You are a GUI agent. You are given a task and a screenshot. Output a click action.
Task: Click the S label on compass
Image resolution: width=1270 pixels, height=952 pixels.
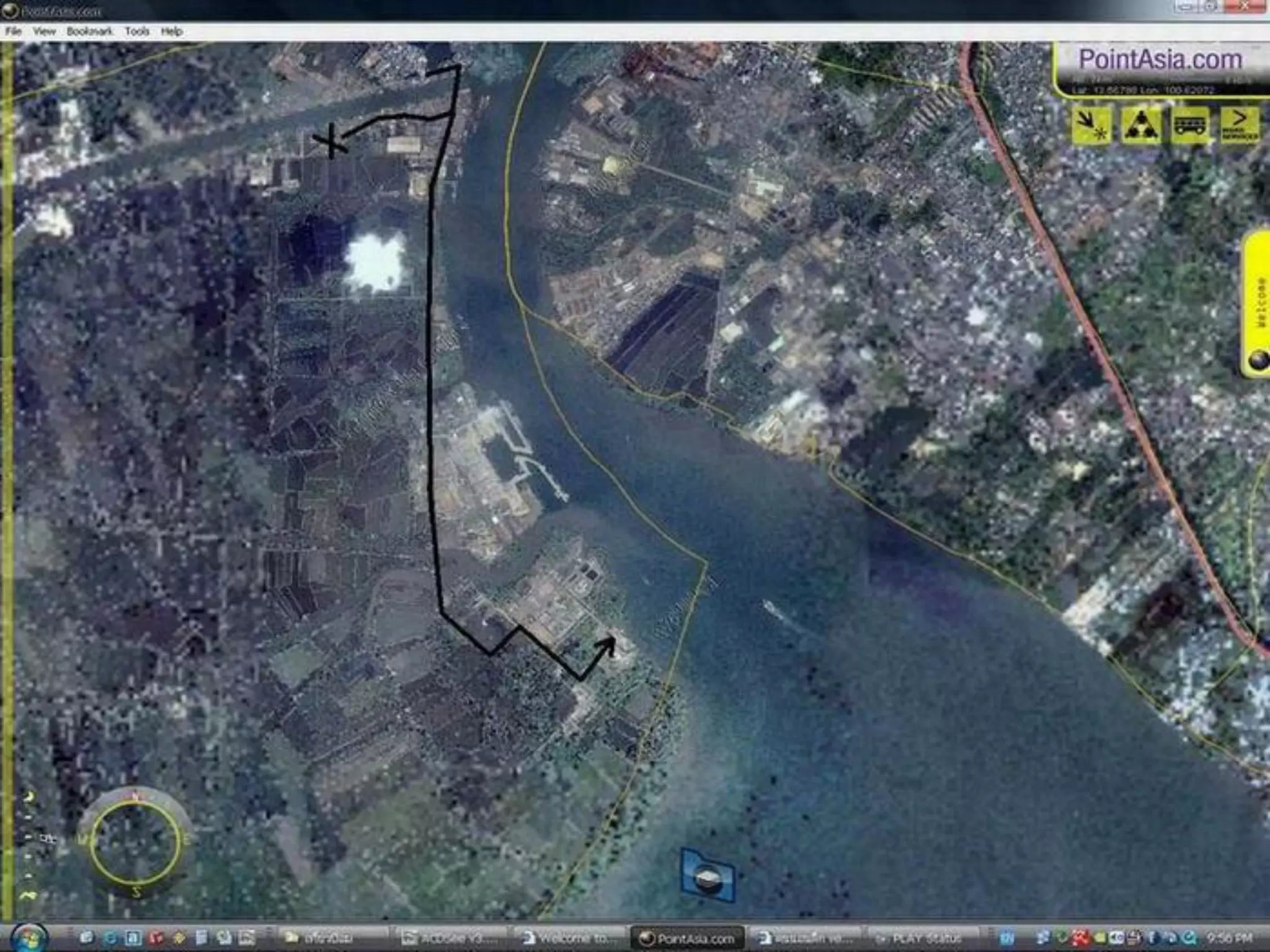coord(137,891)
